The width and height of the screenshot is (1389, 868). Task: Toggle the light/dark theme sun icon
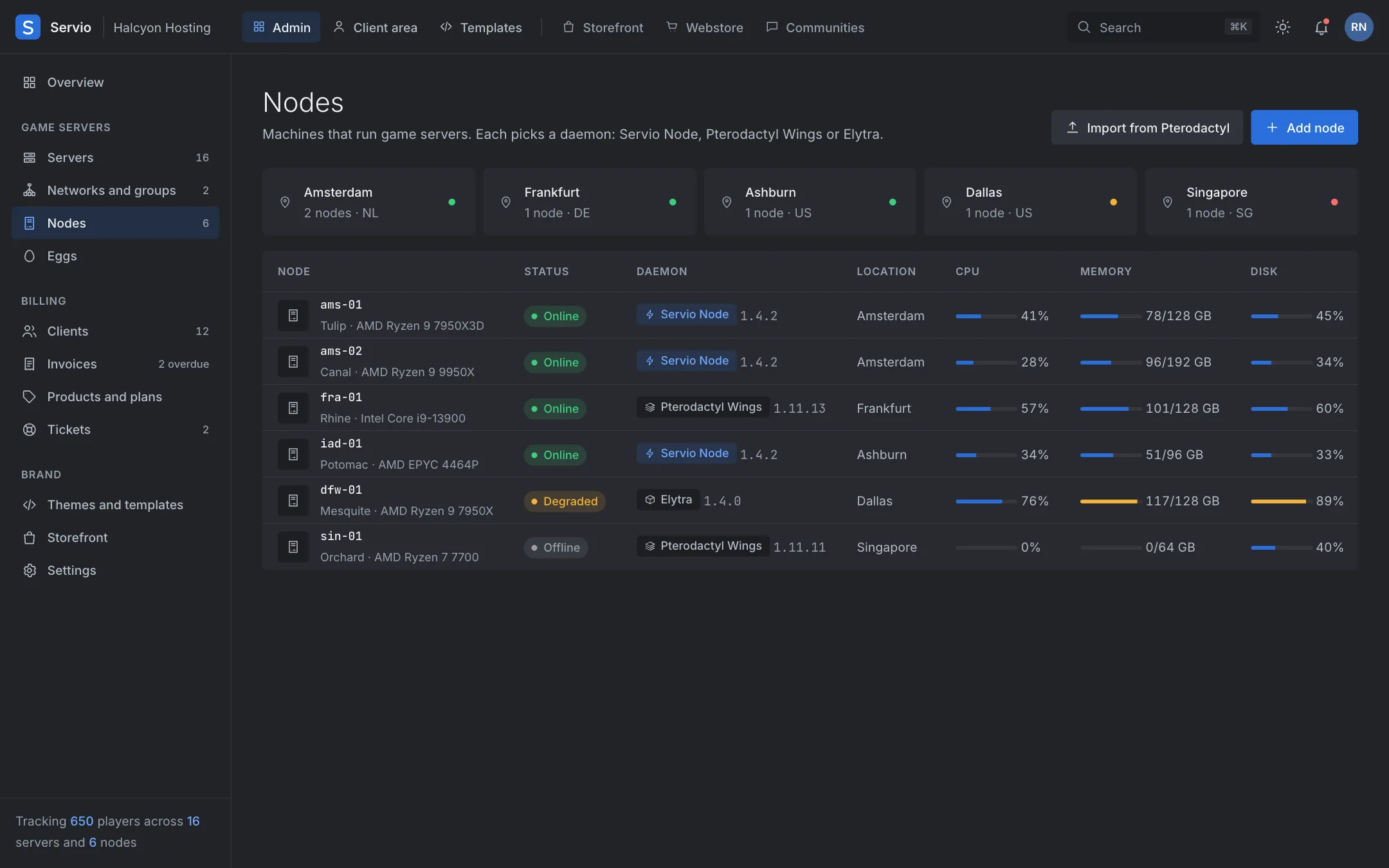pyautogui.click(x=1282, y=27)
